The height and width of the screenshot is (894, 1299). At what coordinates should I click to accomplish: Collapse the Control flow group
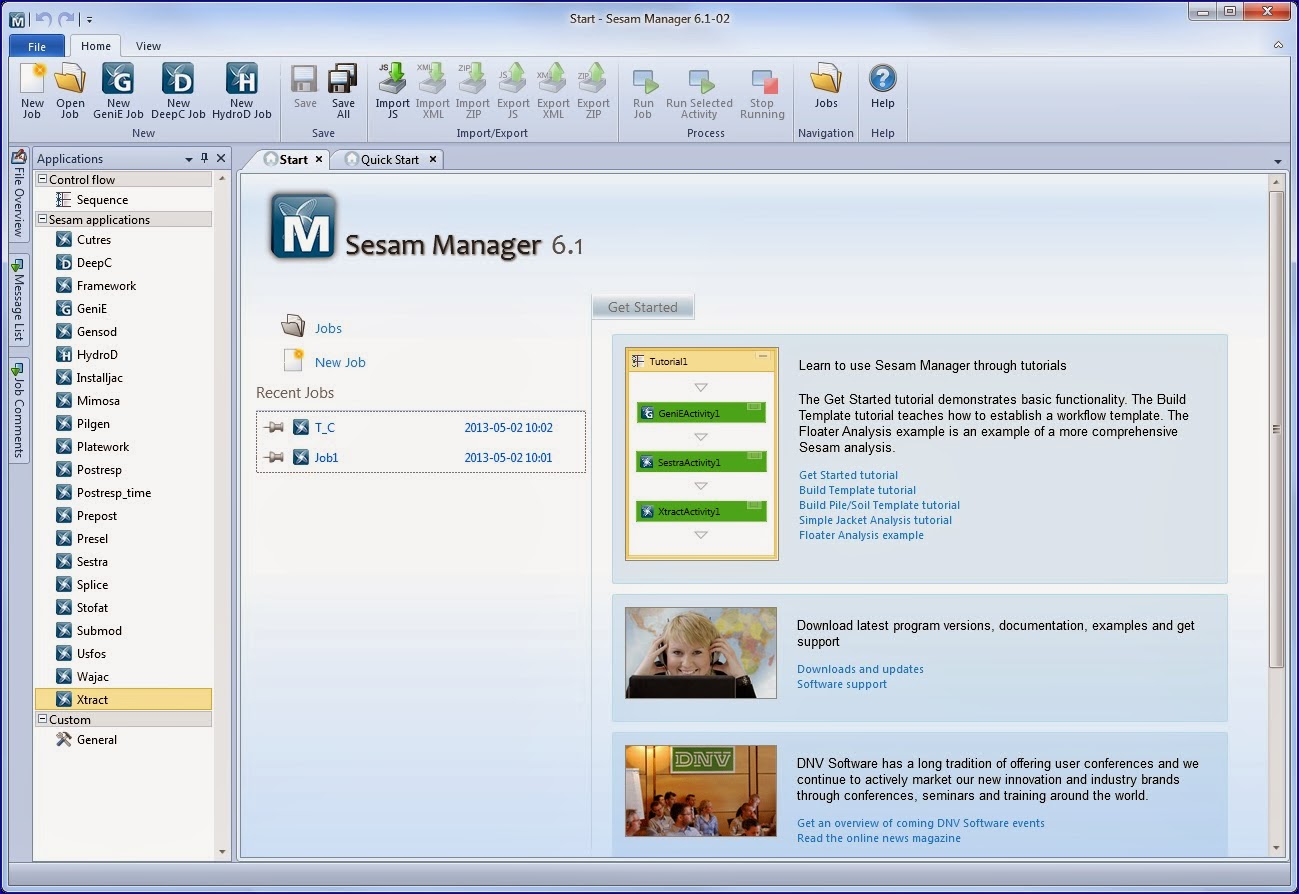(x=42, y=180)
